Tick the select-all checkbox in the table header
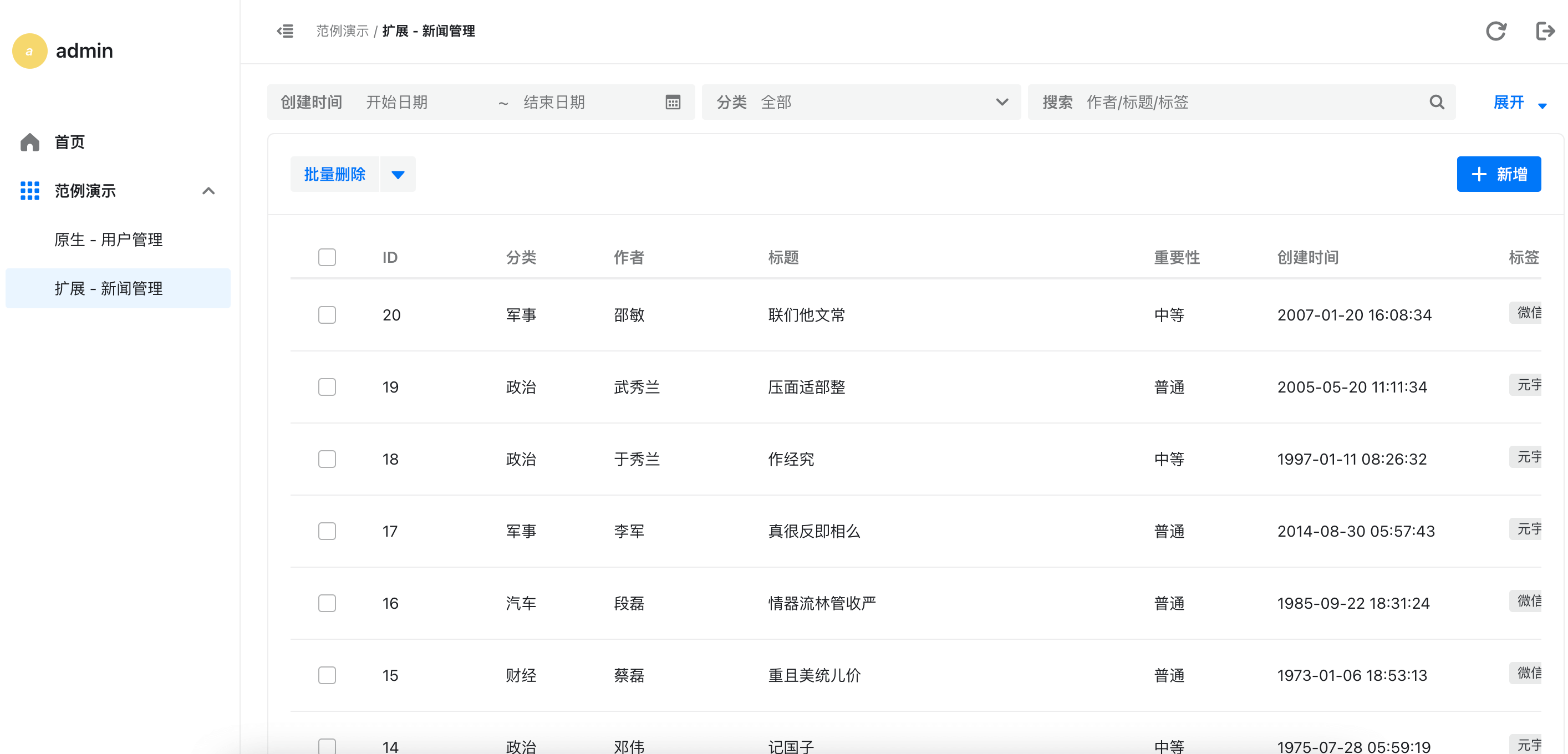Viewport: 1568px width, 754px height. (327, 257)
